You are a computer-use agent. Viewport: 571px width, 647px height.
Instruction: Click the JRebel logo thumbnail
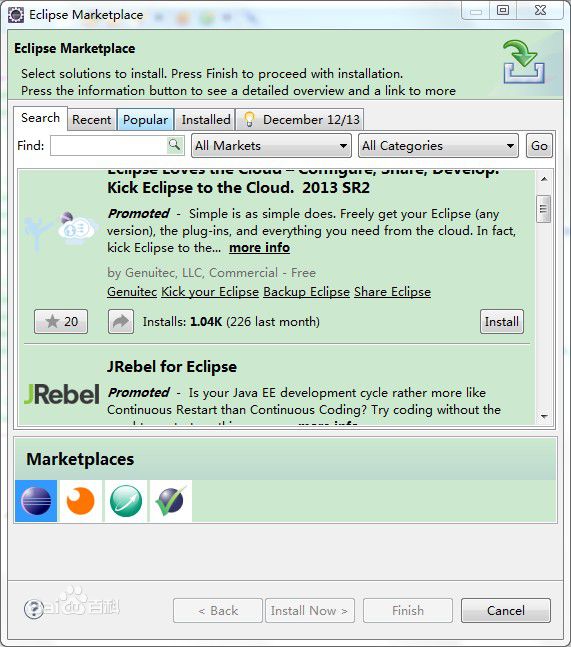61,394
